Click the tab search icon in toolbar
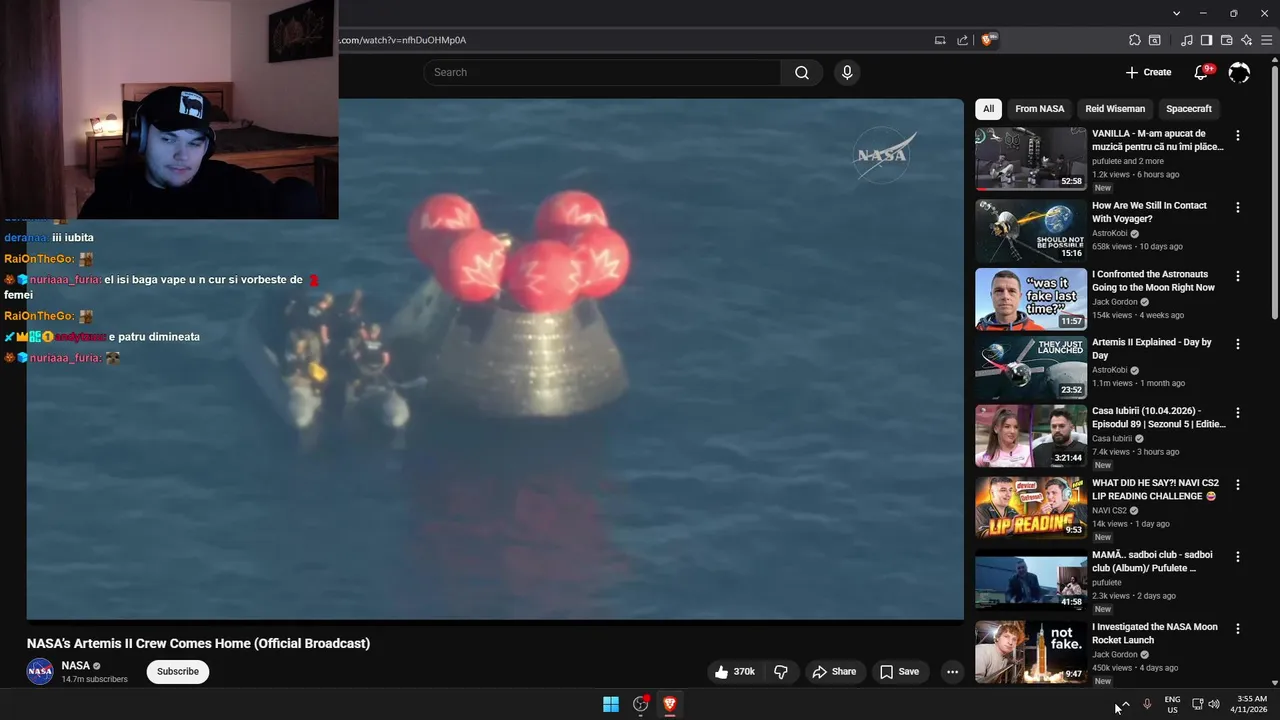Screen dimensions: 1280x720 [x=1154, y=40]
